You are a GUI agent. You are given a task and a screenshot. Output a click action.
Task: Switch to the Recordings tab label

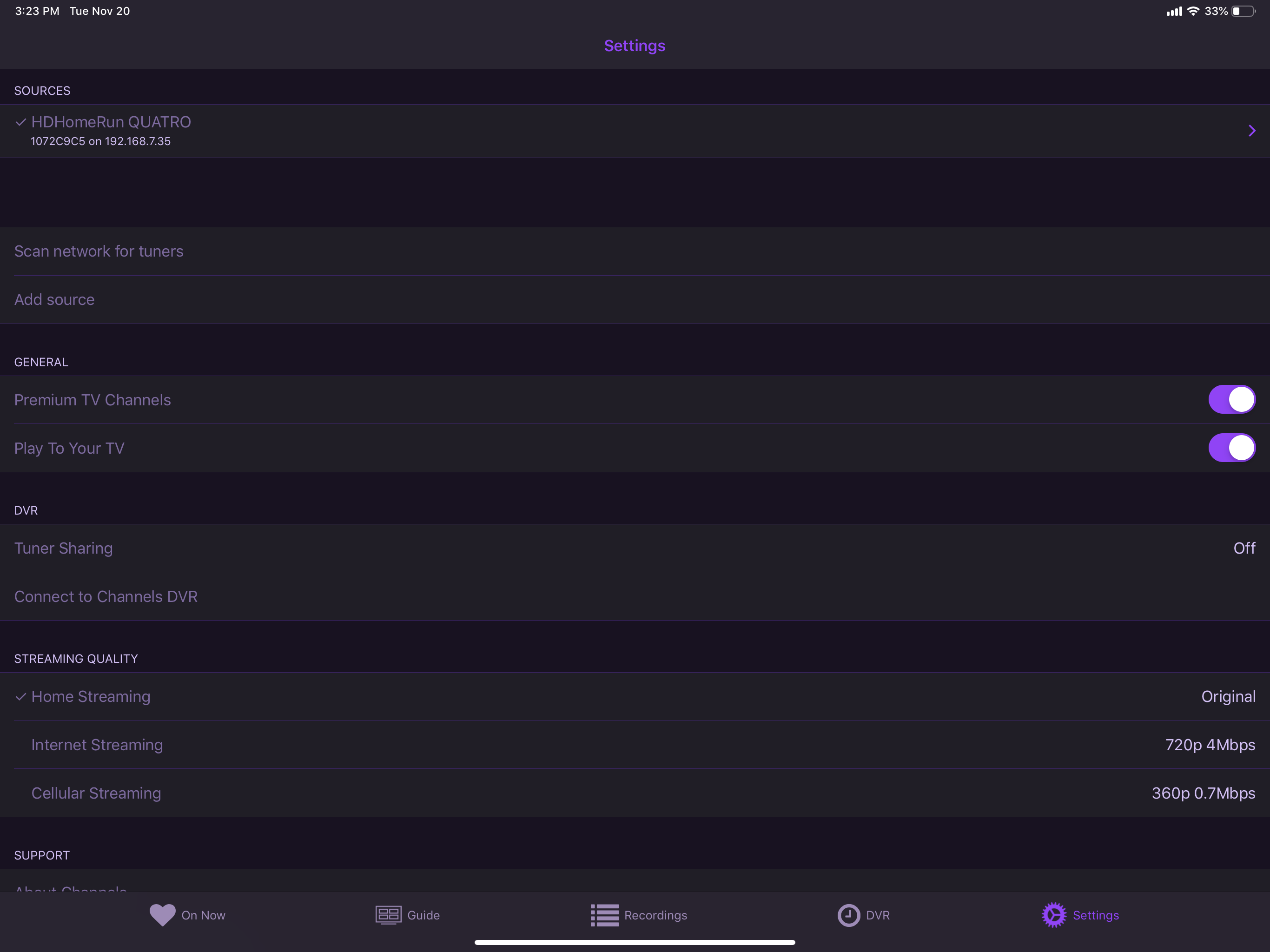655,915
